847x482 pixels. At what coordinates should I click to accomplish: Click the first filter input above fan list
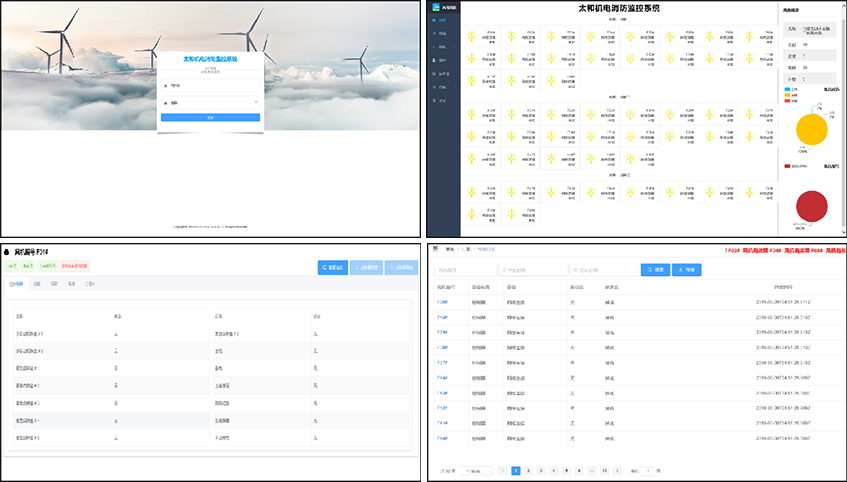coord(464,269)
